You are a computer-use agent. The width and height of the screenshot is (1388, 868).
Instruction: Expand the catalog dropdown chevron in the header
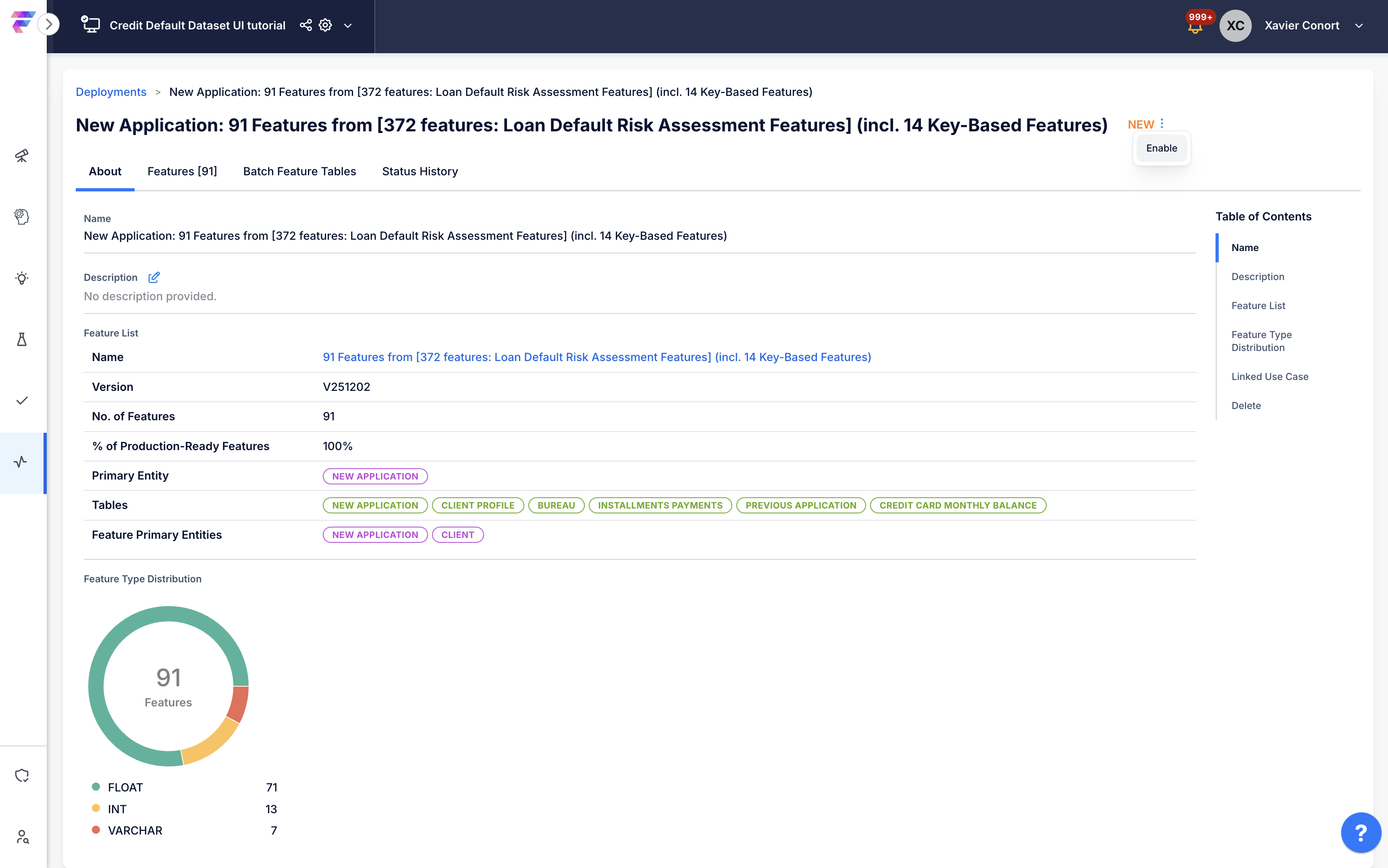pos(348,26)
